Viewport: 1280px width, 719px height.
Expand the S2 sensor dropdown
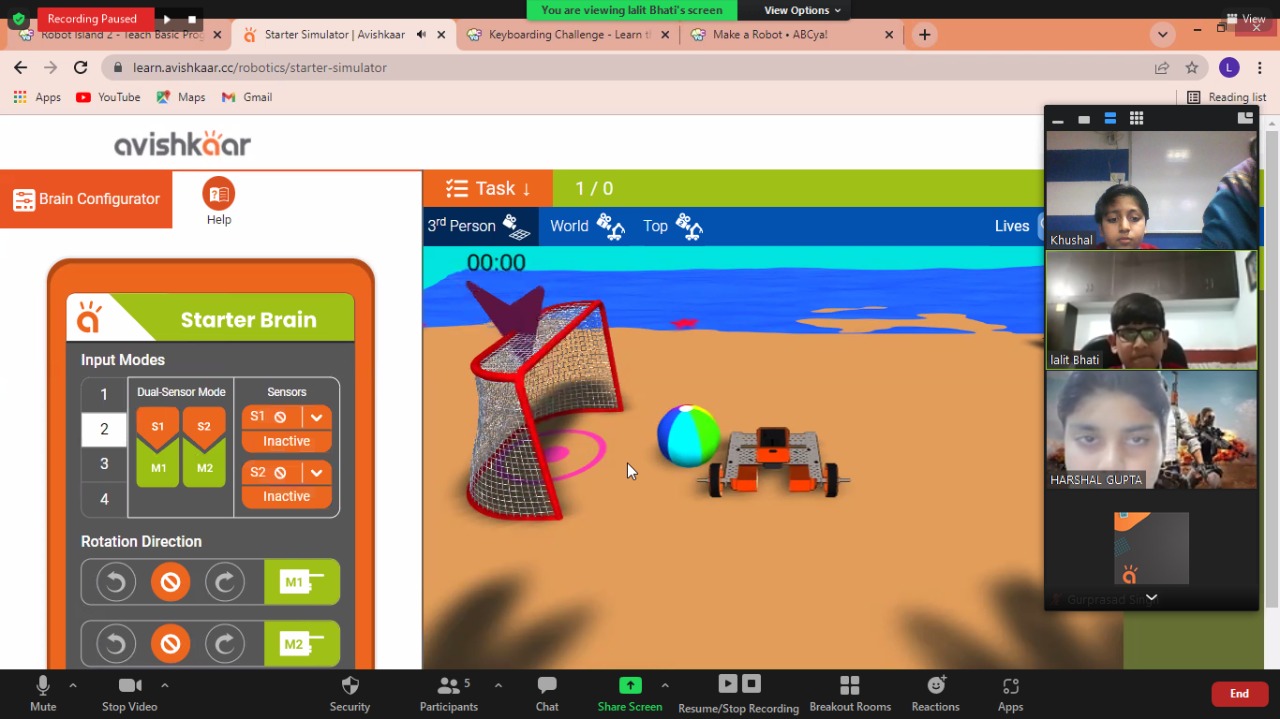click(316, 472)
